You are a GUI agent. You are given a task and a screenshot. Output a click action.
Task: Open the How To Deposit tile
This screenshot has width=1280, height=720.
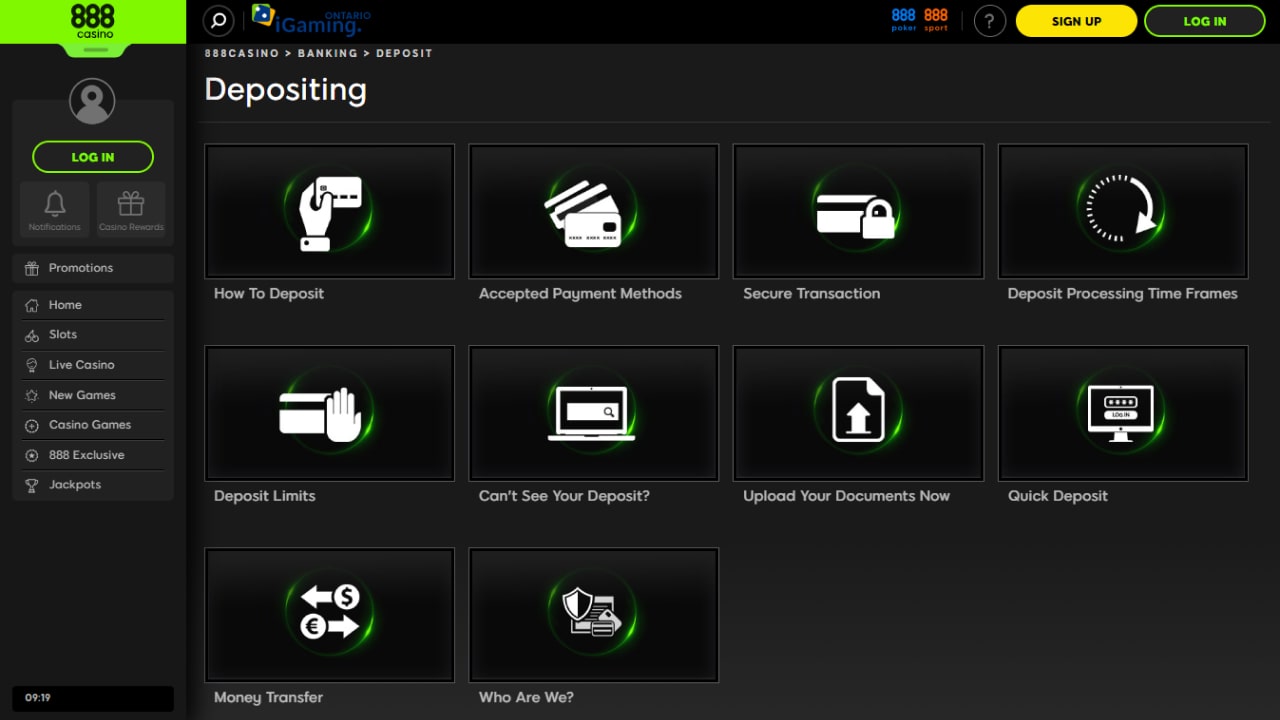tap(329, 212)
